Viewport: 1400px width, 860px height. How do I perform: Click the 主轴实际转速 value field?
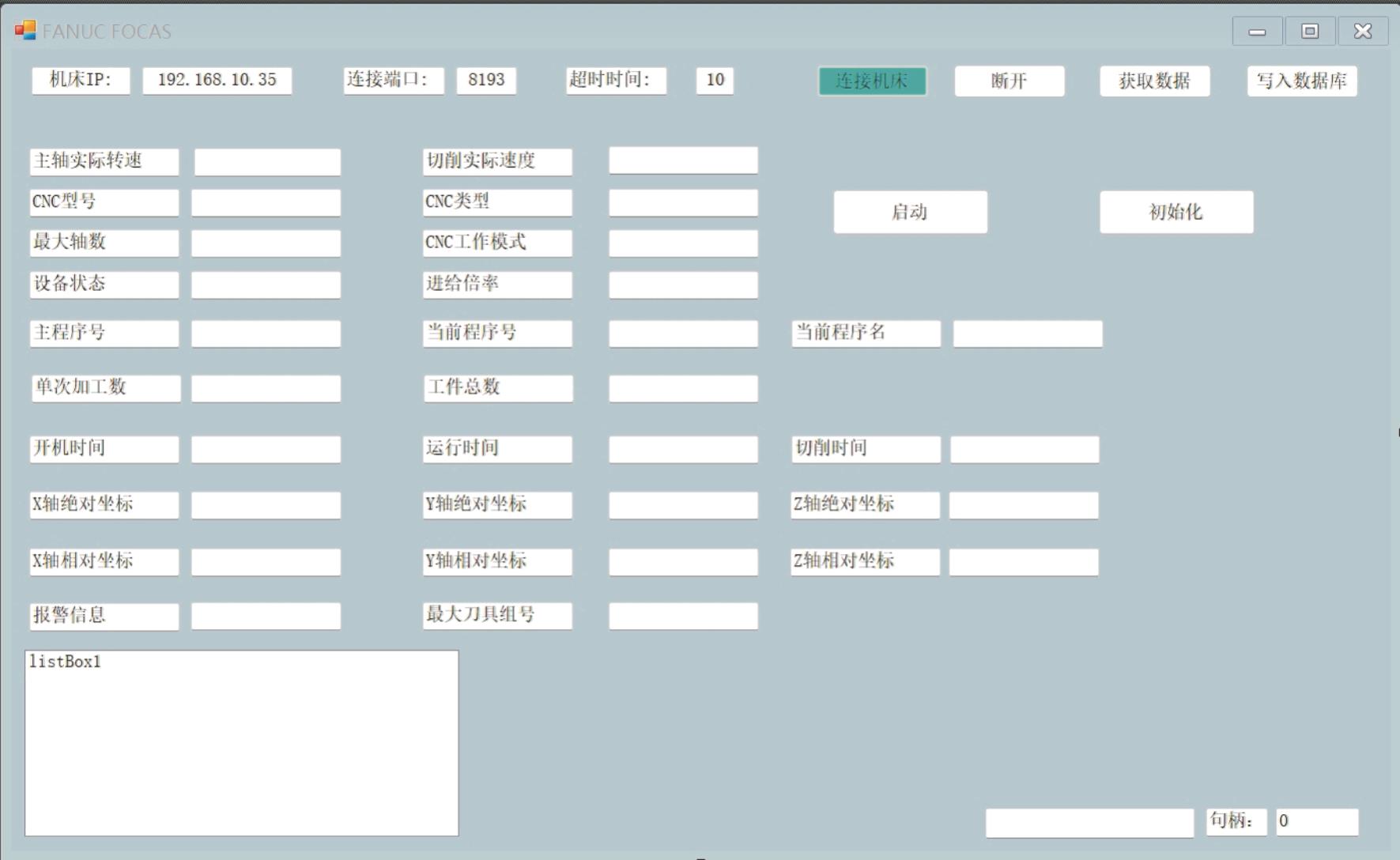[x=267, y=162]
